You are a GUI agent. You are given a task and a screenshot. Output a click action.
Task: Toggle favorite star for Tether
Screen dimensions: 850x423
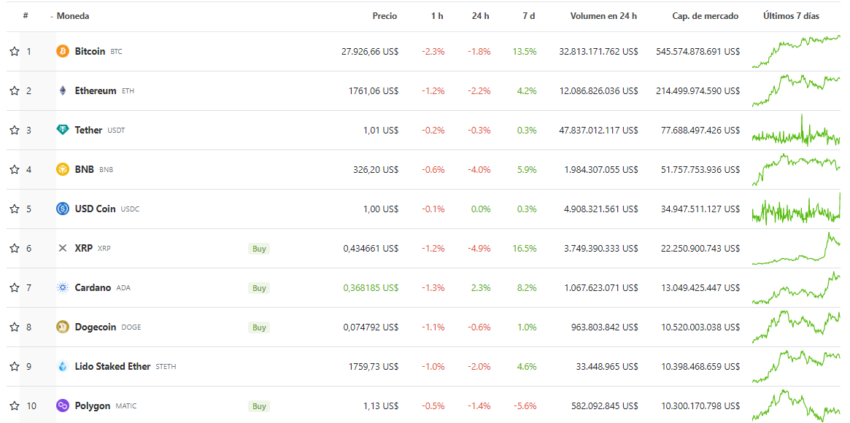pyautogui.click(x=14, y=130)
